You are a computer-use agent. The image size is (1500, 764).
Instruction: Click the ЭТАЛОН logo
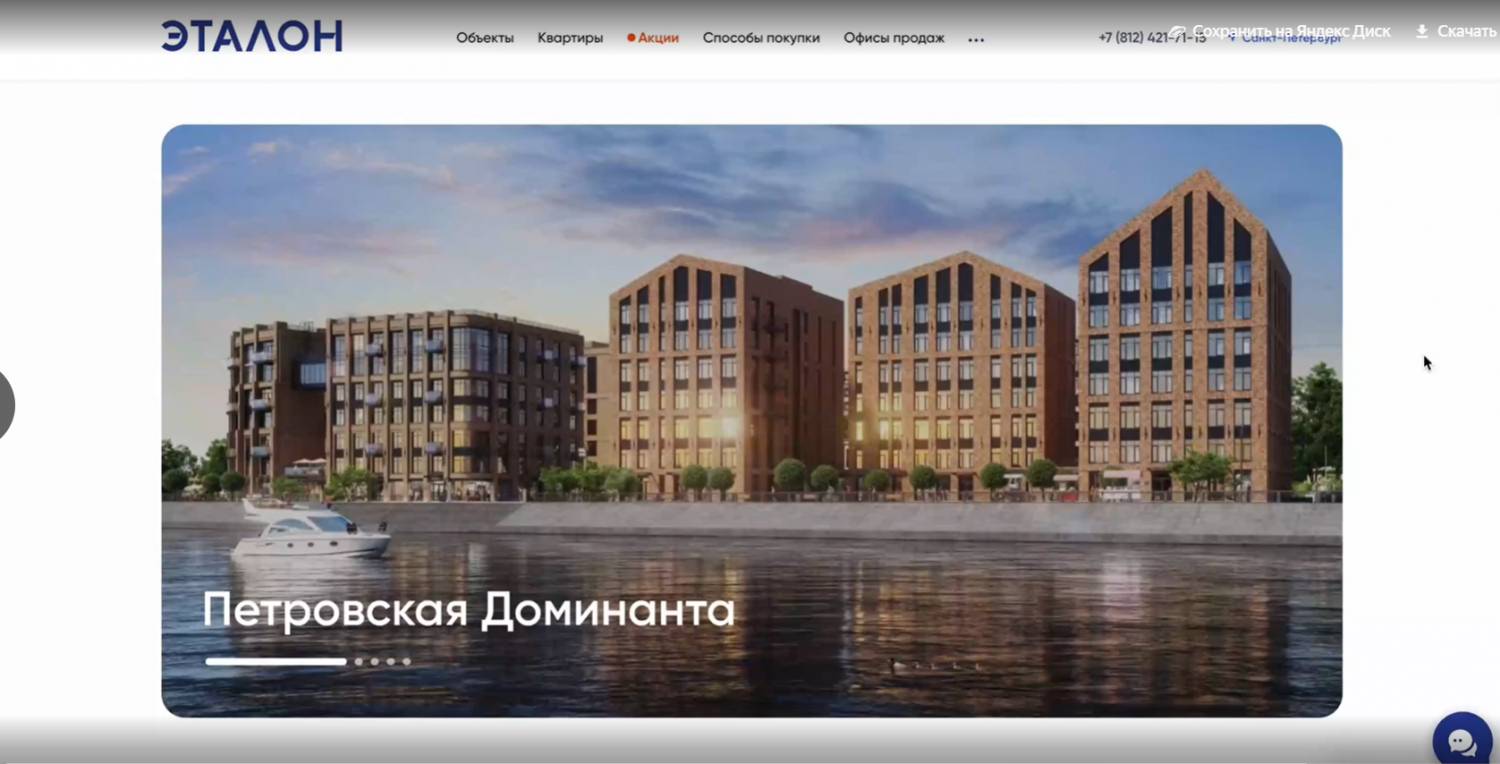(252, 37)
